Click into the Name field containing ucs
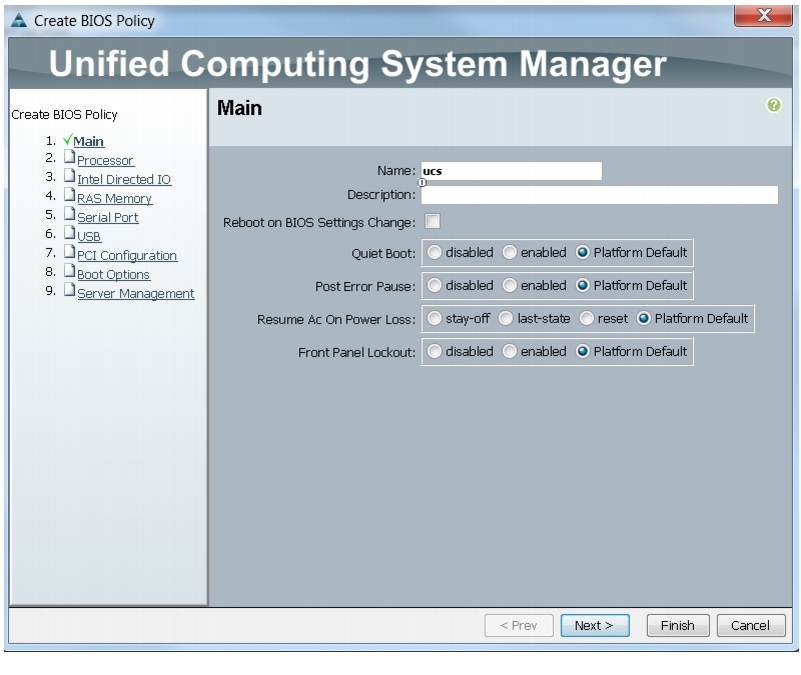801x675 pixels. click(511, 171)
